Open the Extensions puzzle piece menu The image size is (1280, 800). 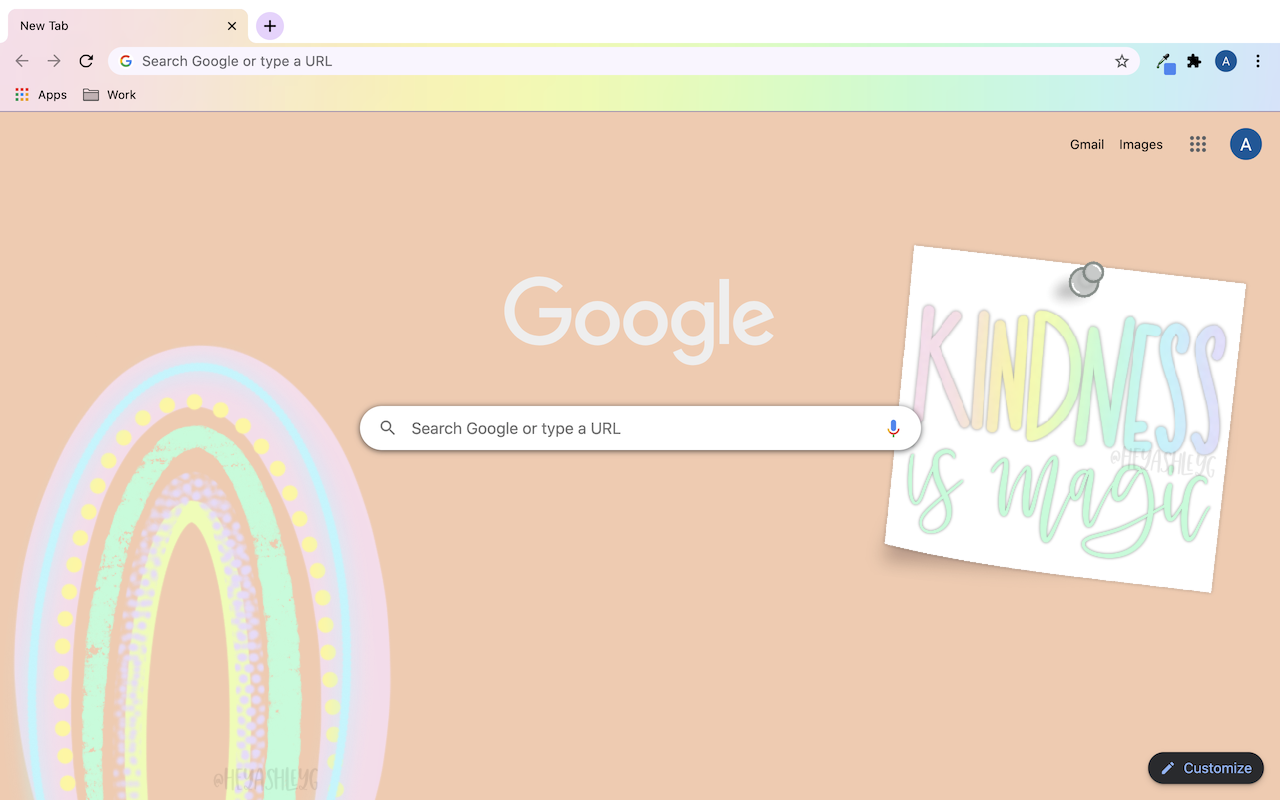pos(1194,61)
